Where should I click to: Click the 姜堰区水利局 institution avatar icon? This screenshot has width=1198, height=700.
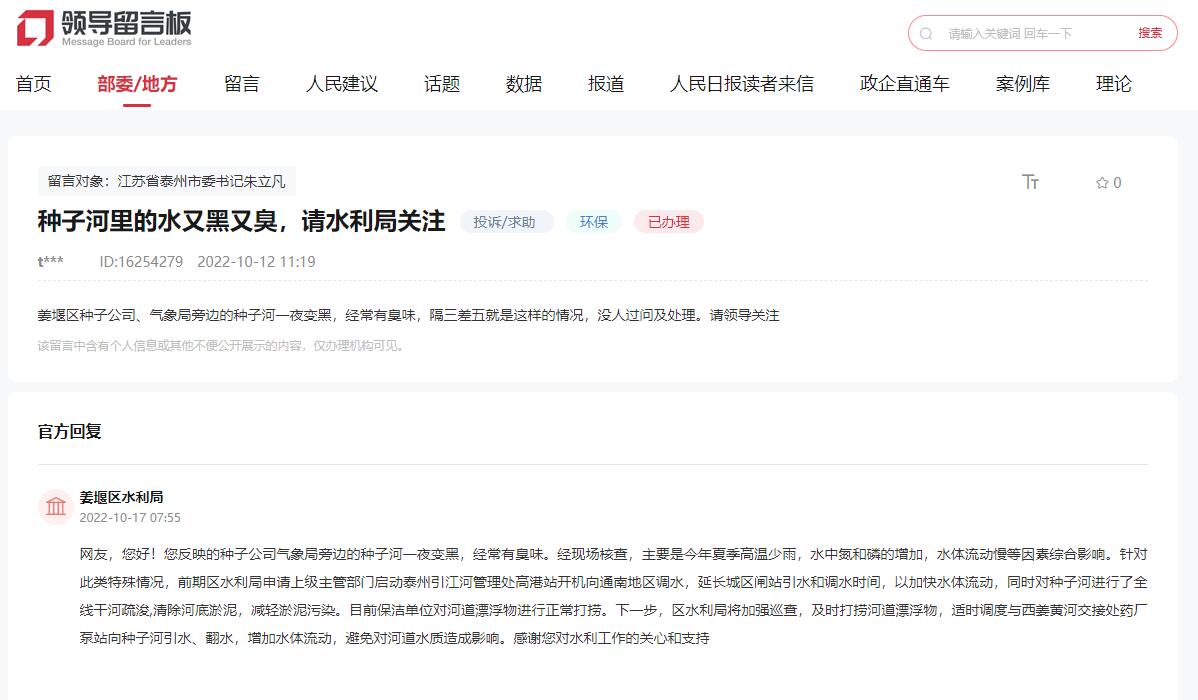56,507
